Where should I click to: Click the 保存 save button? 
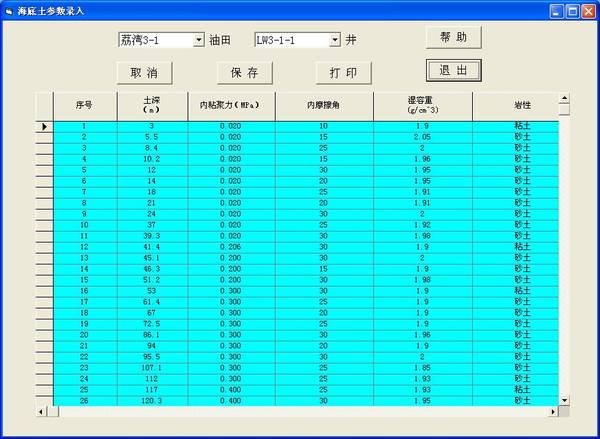(x=245, y=72)
